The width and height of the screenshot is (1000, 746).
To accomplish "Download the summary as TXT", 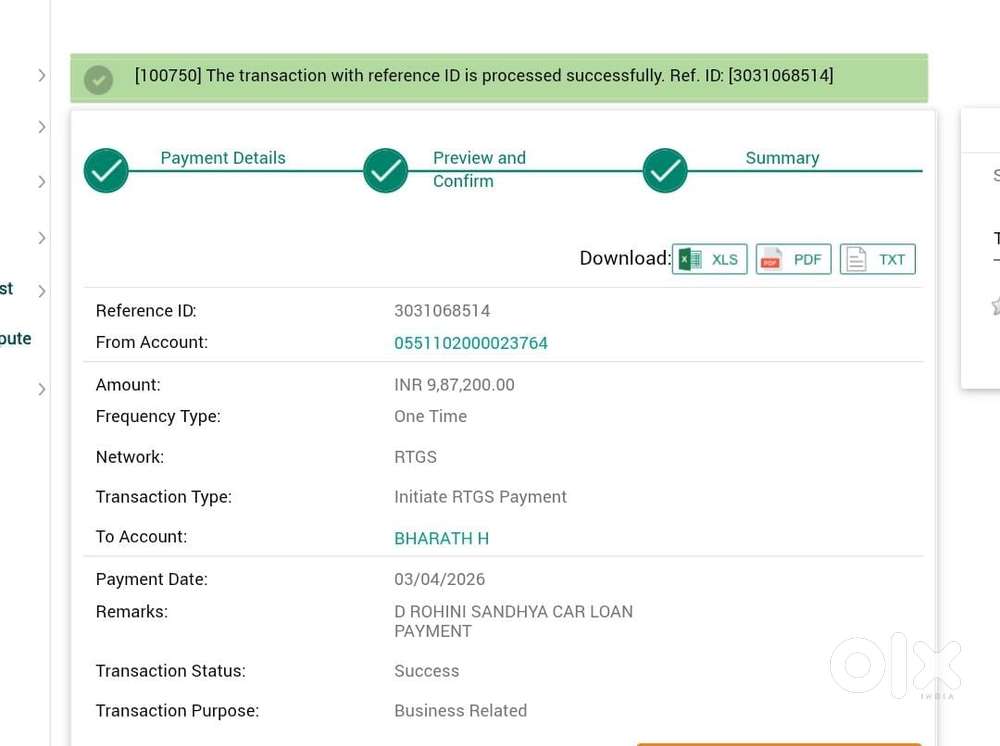I will (x=877, y=259).
